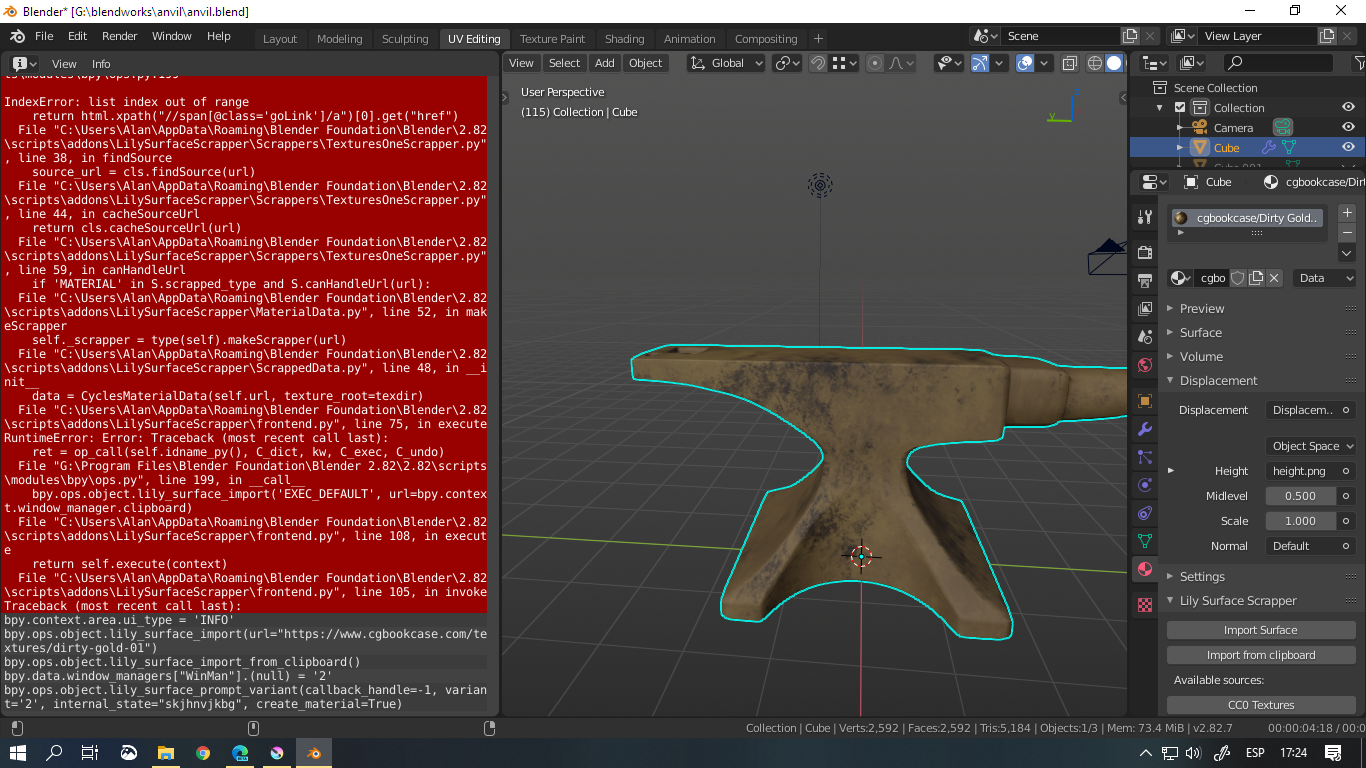Open the Physics Properties tab
The image size is (1366, 768).
1144,484
